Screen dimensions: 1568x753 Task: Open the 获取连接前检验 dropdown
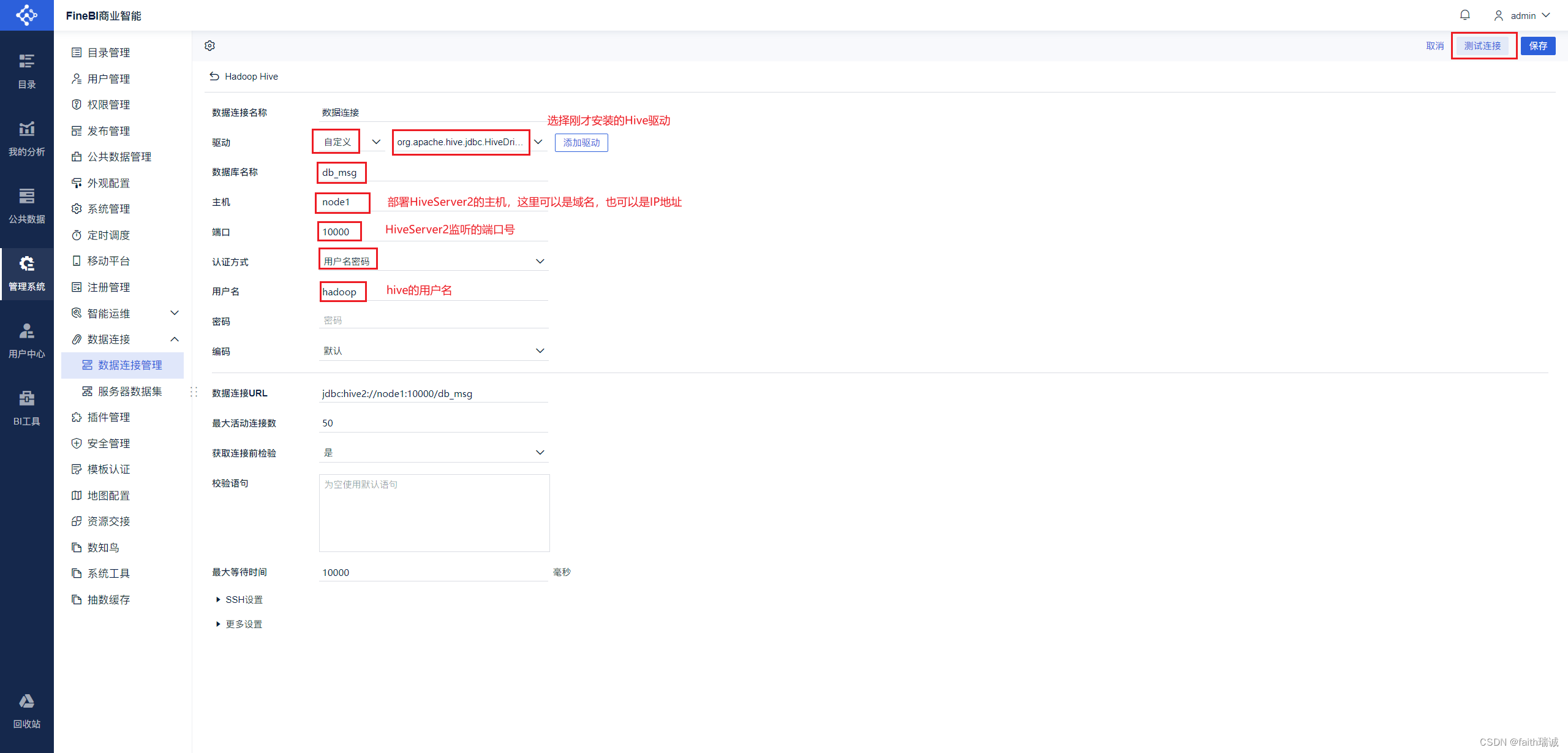(x=432, y=453)
